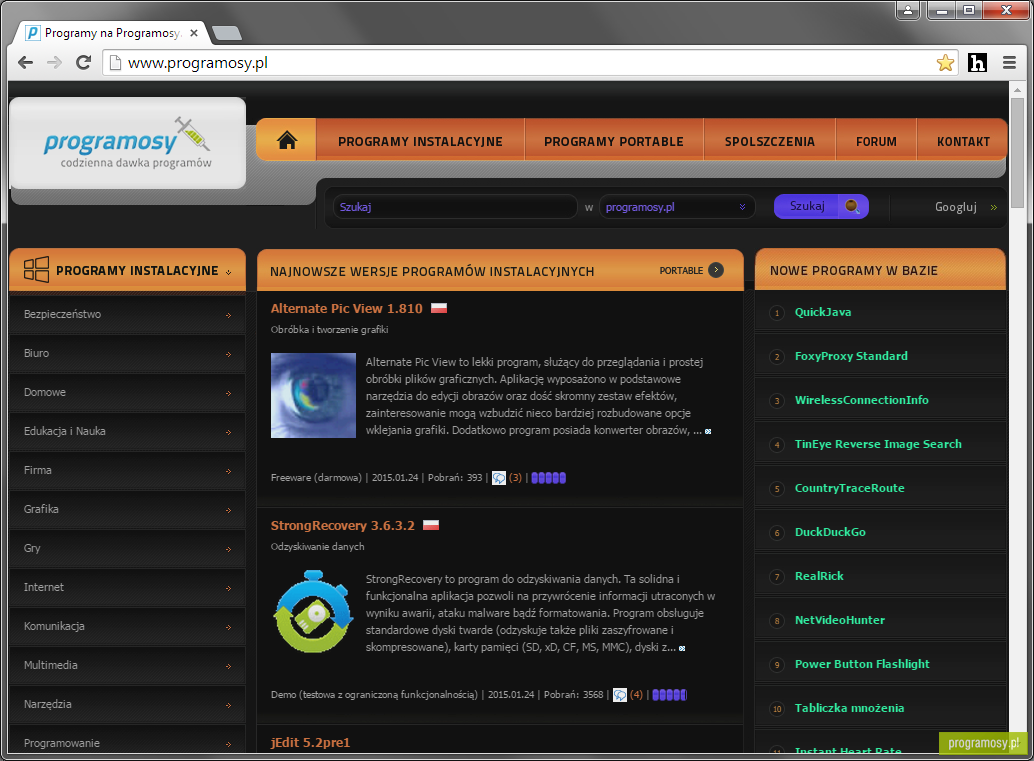Open a new browser tab
This screenshot has width=1034, height=761.
tap(227, 33)
